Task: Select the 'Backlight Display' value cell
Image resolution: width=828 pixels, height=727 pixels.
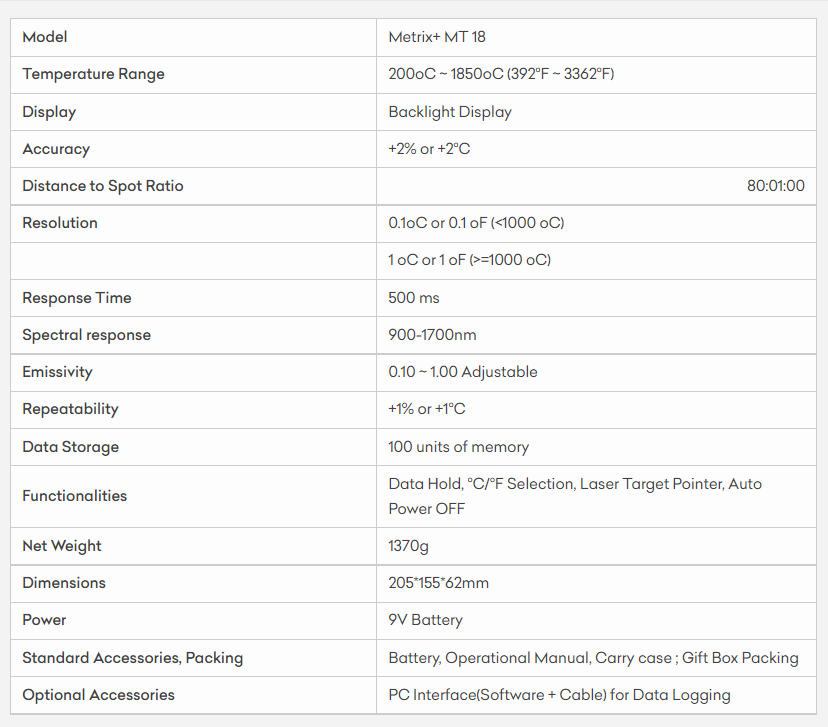Action: (x=450, y=112)
